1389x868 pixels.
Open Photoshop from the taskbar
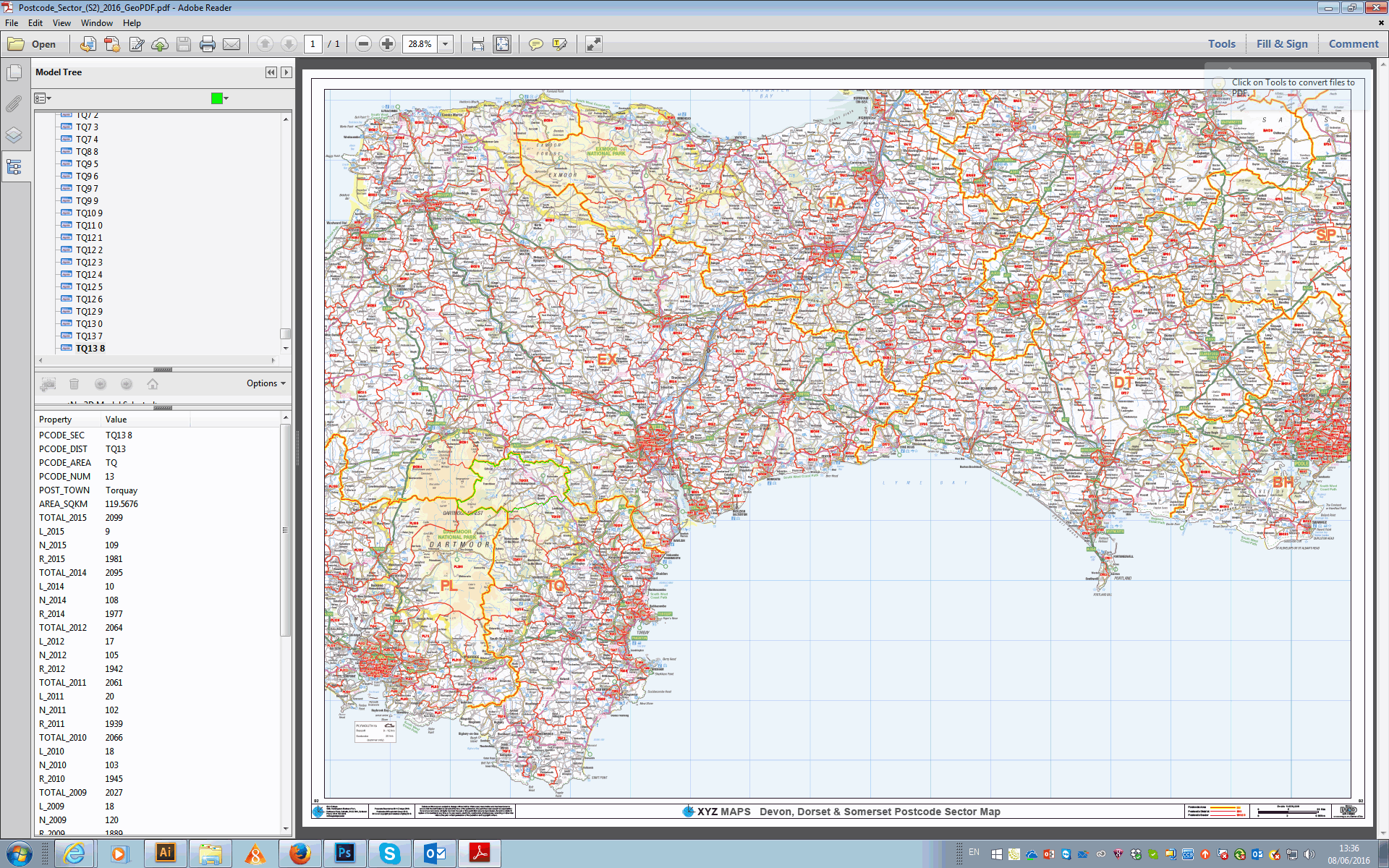click(344, 854)
